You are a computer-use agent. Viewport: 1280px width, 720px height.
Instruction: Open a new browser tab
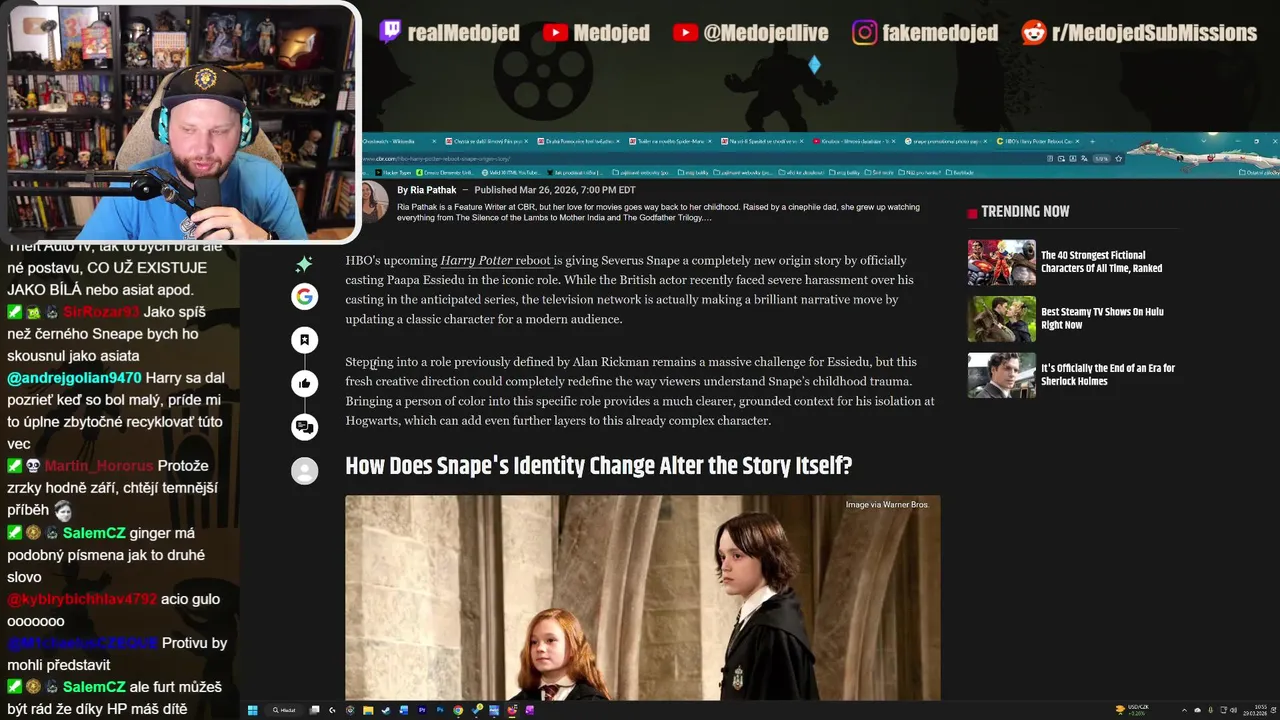[1092, 141]
